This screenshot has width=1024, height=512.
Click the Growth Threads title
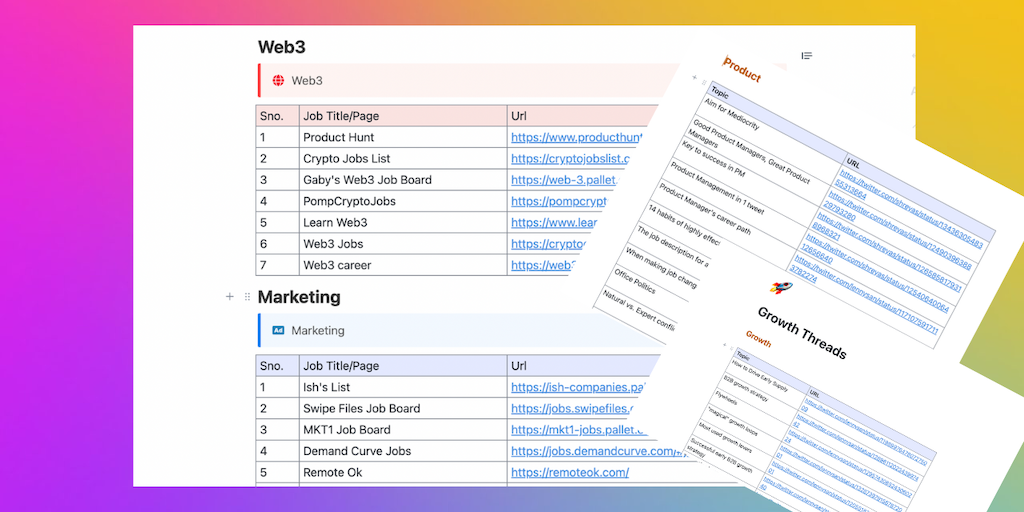pos(802,332)
